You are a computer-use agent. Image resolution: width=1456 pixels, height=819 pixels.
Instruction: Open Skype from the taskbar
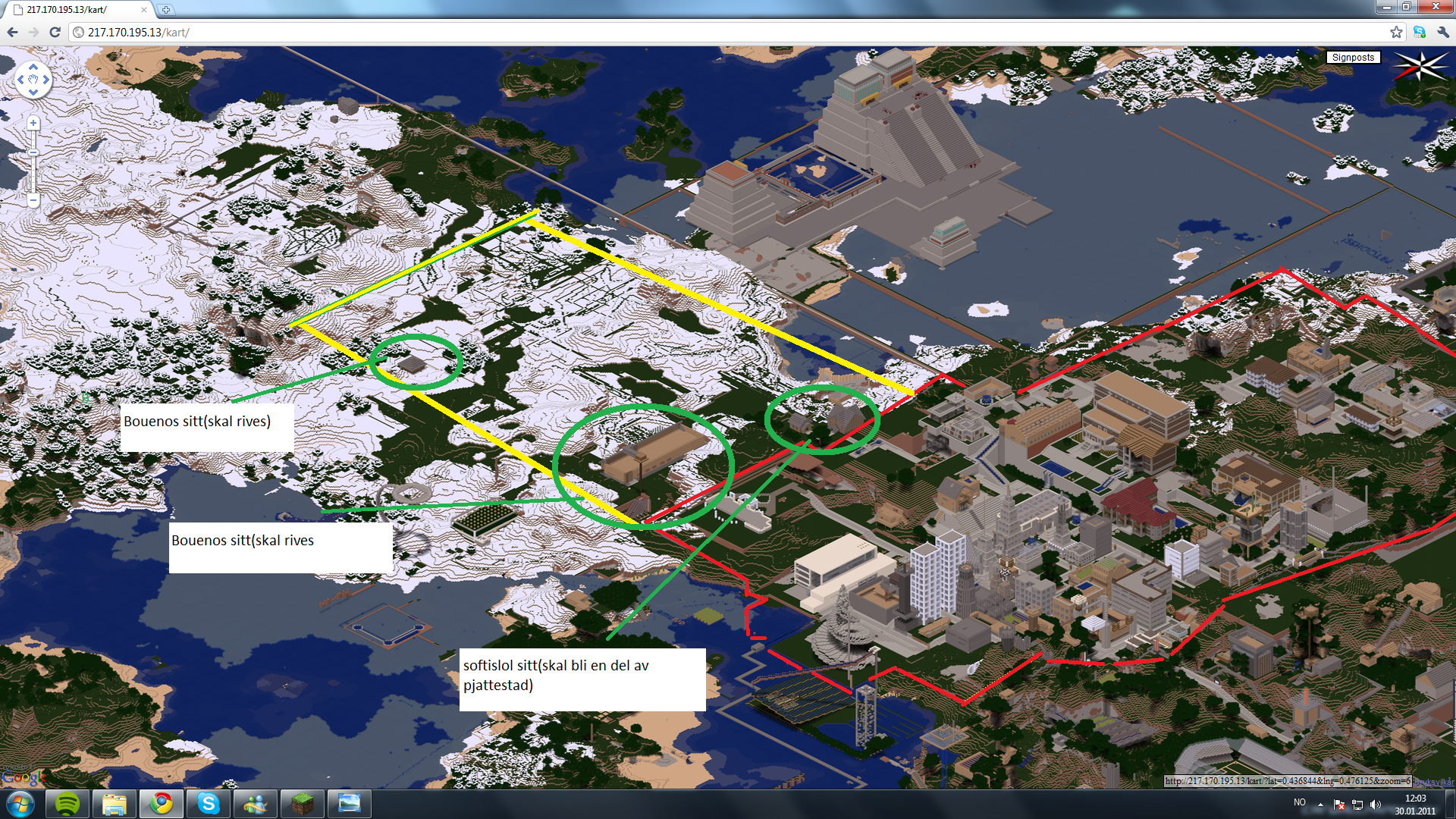coord(208,803)
